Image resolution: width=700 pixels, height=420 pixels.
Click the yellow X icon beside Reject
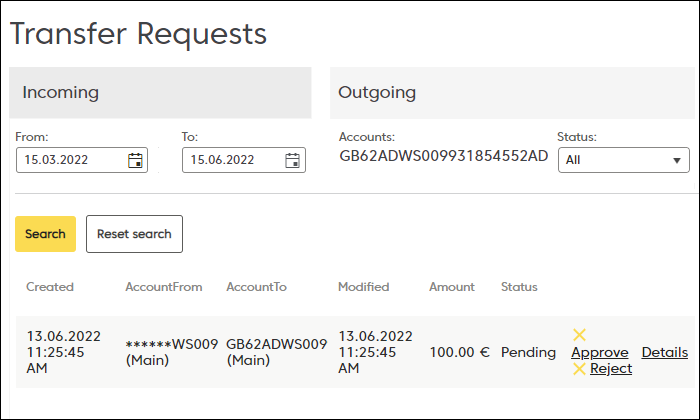tap(579, 369)
